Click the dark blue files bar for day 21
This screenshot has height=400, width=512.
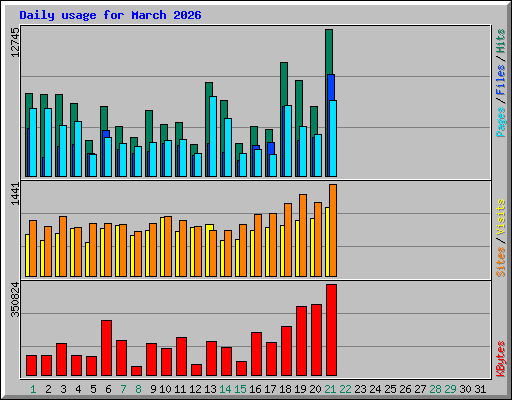point(331,87)
